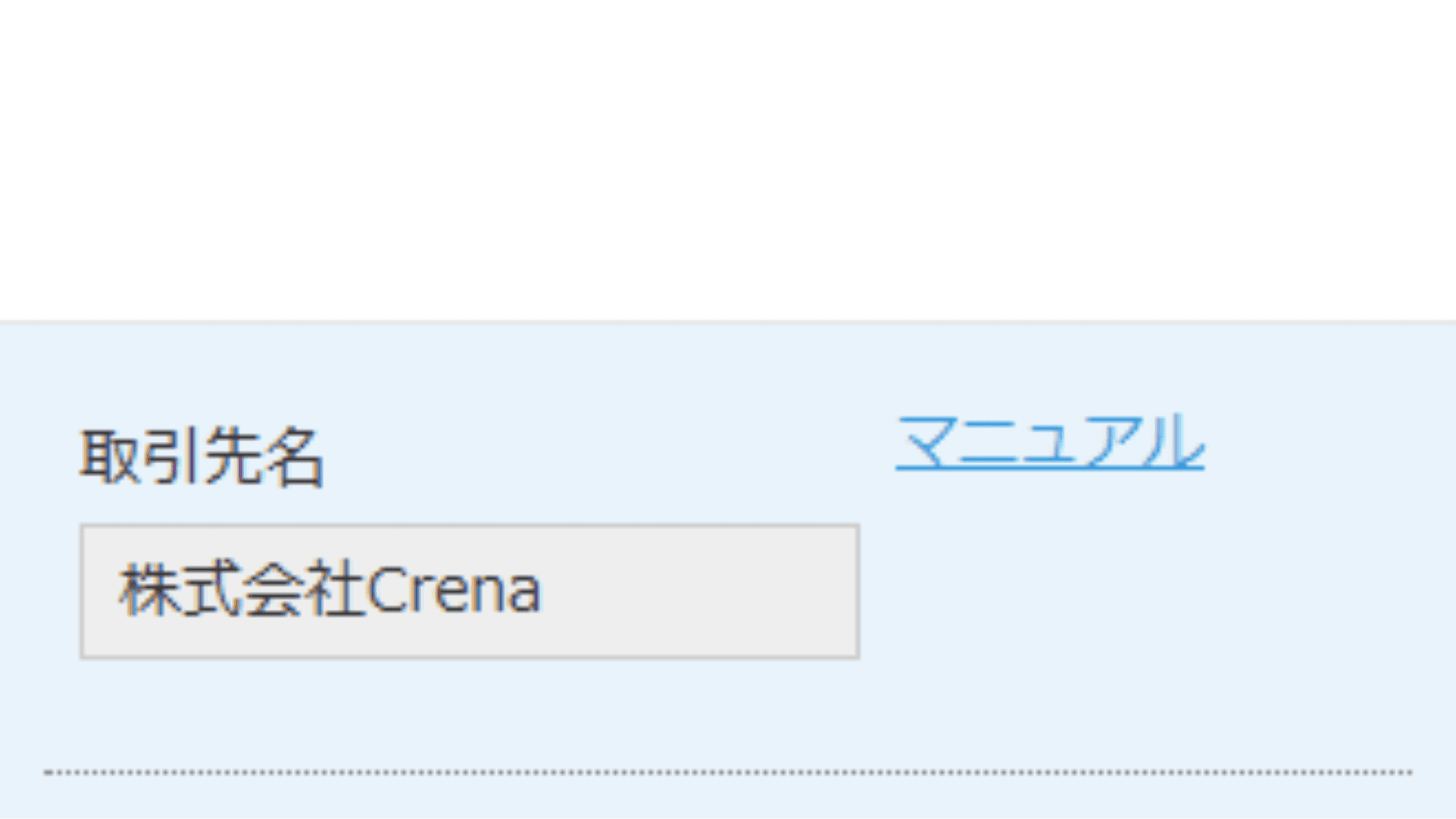This screenshot has width=1456, height=819.
Task: Click the border between white and blue sections
Action: 728,323
